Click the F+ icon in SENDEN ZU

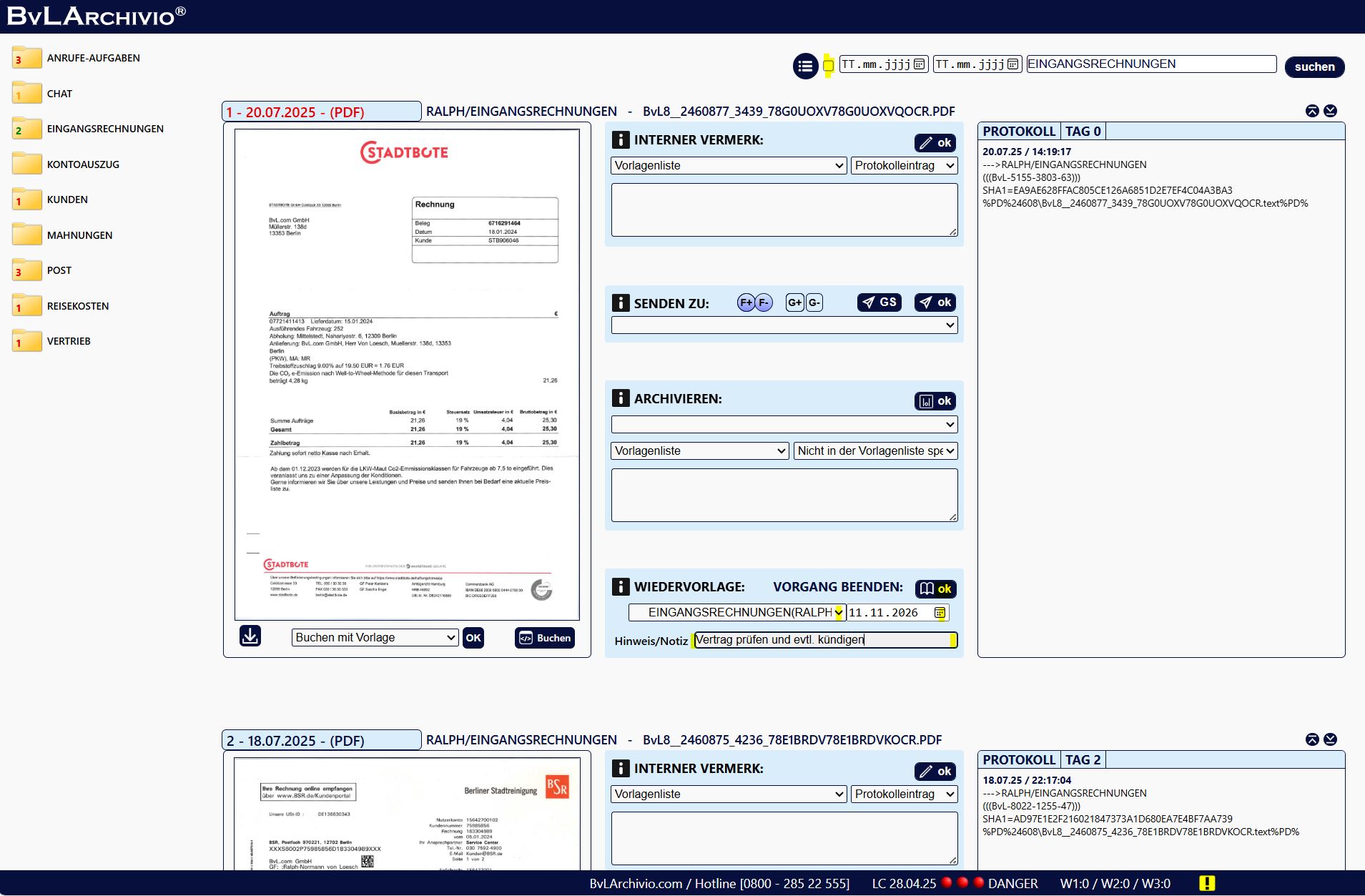point(746,302)
